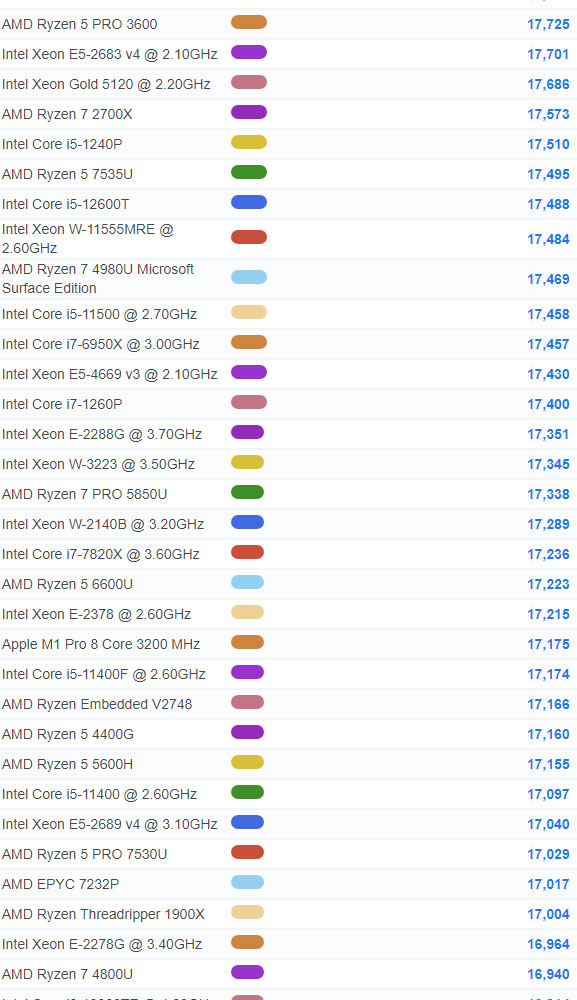577x1000 pixels.
Task: Click the 17,004 score for Threadripper 1900X
Action: 548,914
